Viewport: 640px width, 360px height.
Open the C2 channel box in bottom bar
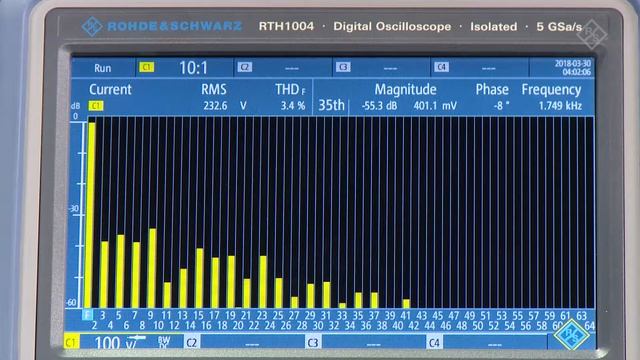click(x=244, y=342)
